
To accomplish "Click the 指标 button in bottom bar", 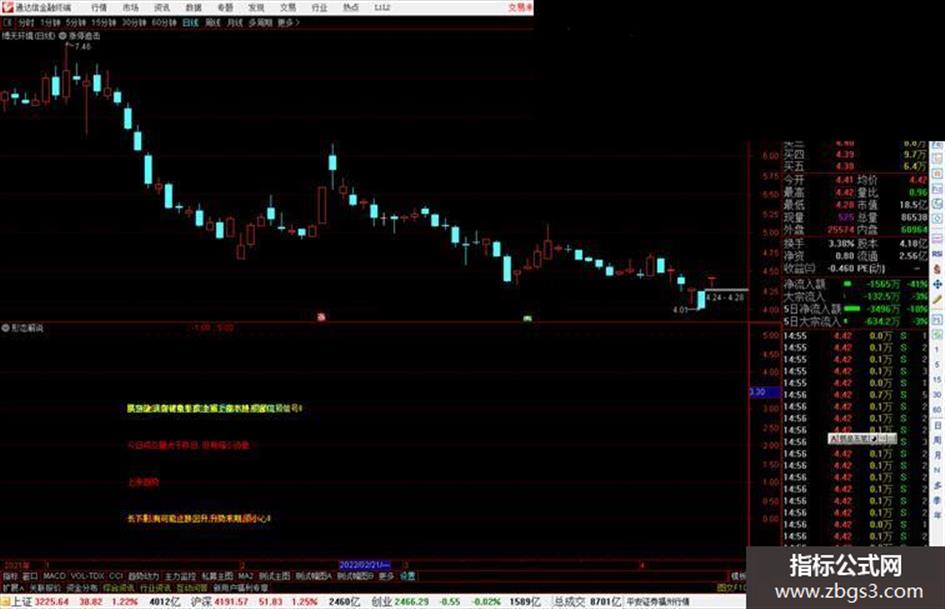I will [x=10, y=576].
